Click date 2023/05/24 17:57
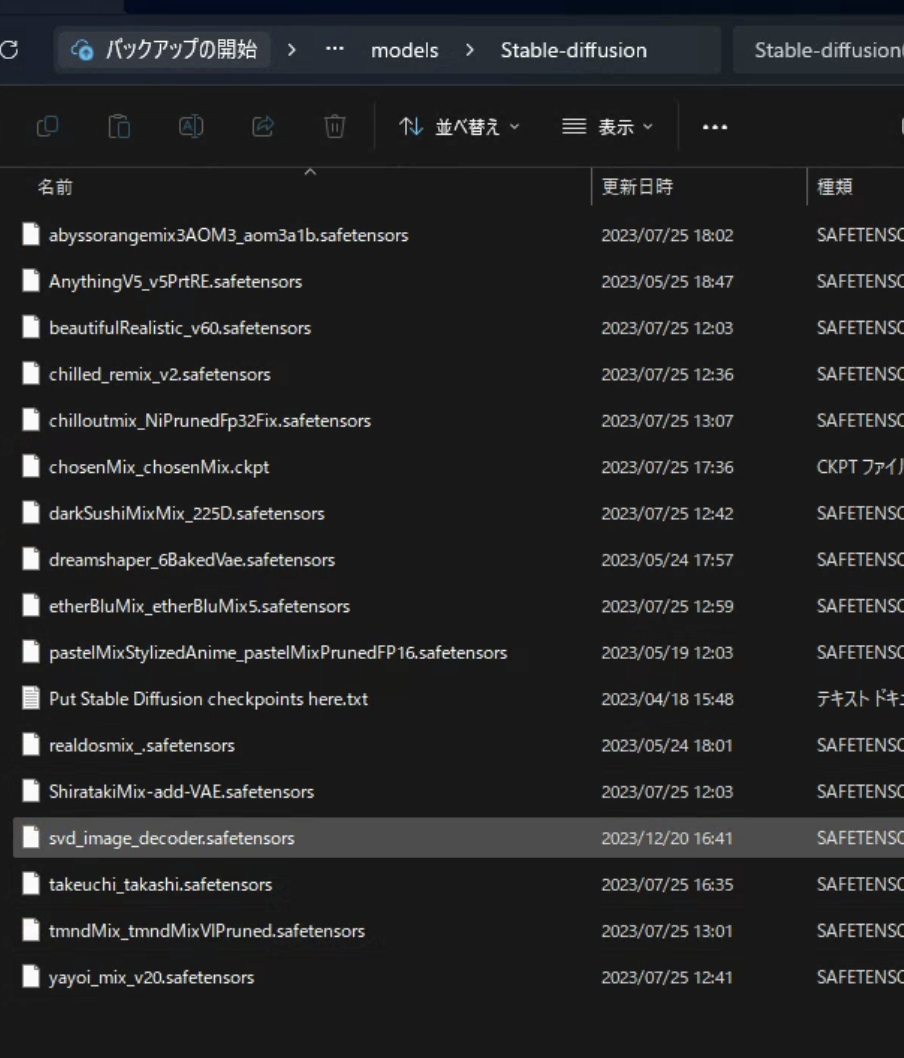This screenshot has height=1058, width=904. 667,560
